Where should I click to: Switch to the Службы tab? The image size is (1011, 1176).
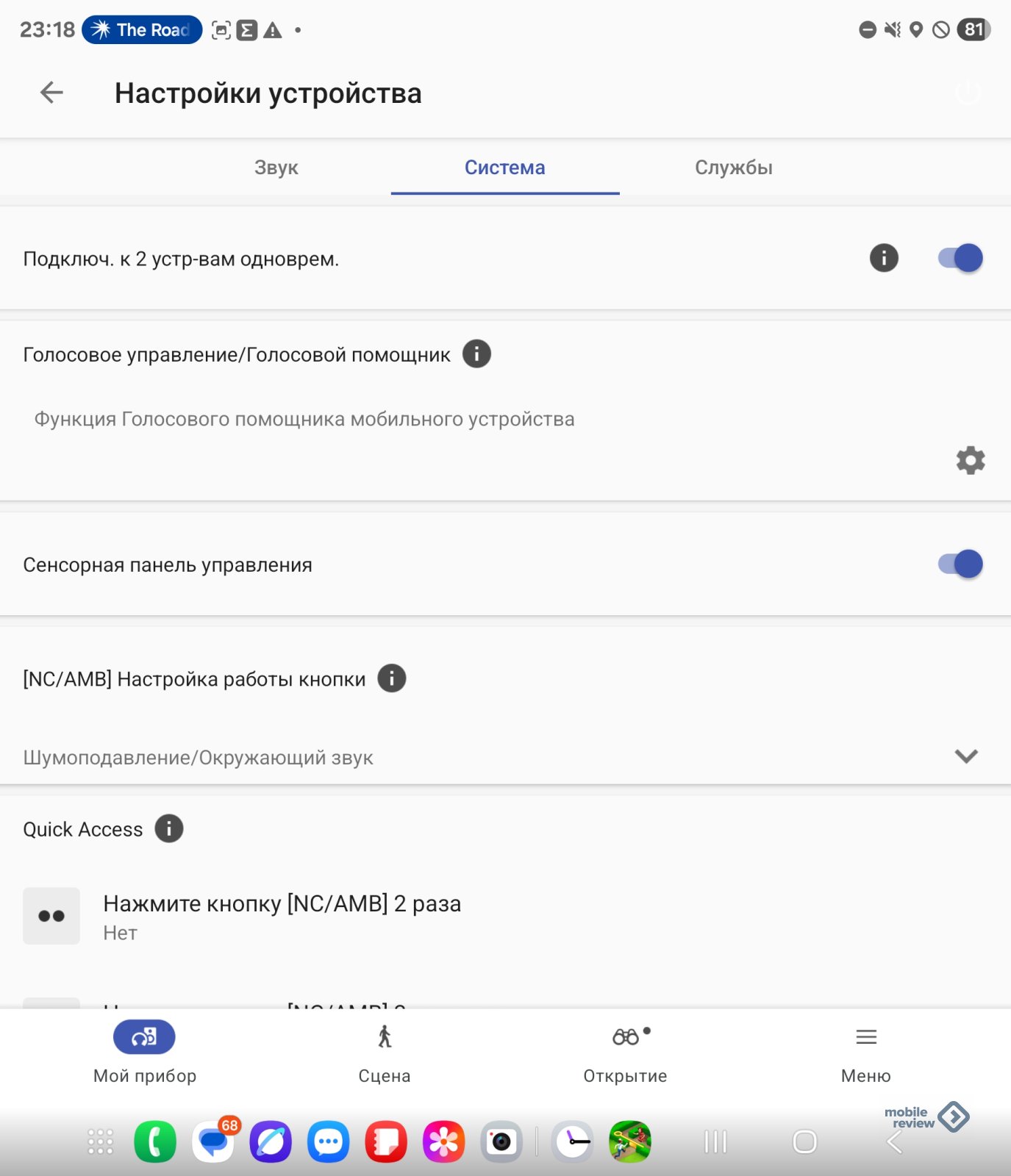[x=734, y=168]
